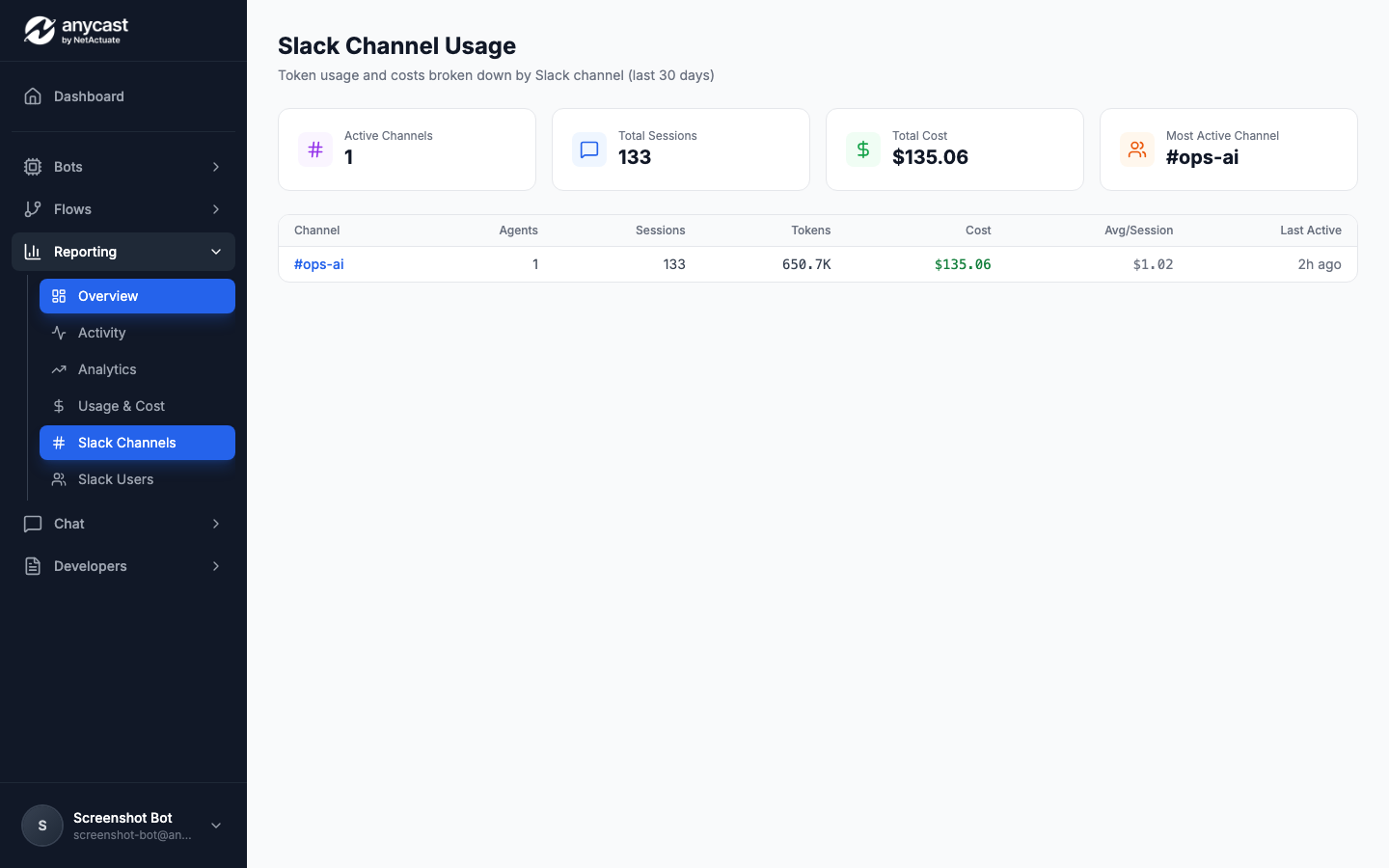Sort by the Agents column header
Screen dimensions: 1389x868
pyautogui.click(x=518, y=231)
